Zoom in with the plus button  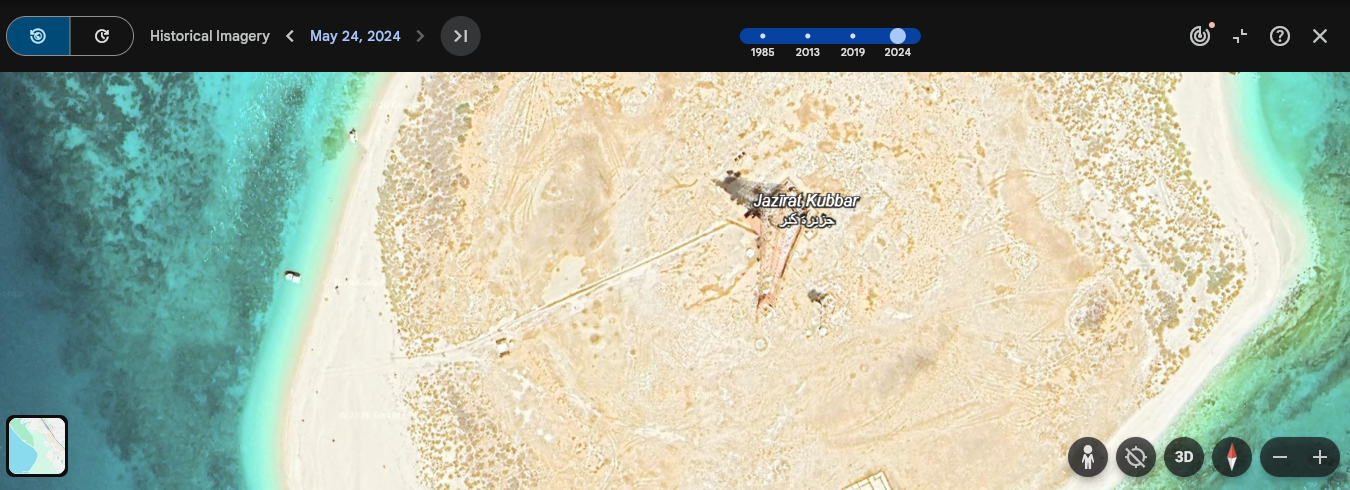click(x=1320, y=457)
